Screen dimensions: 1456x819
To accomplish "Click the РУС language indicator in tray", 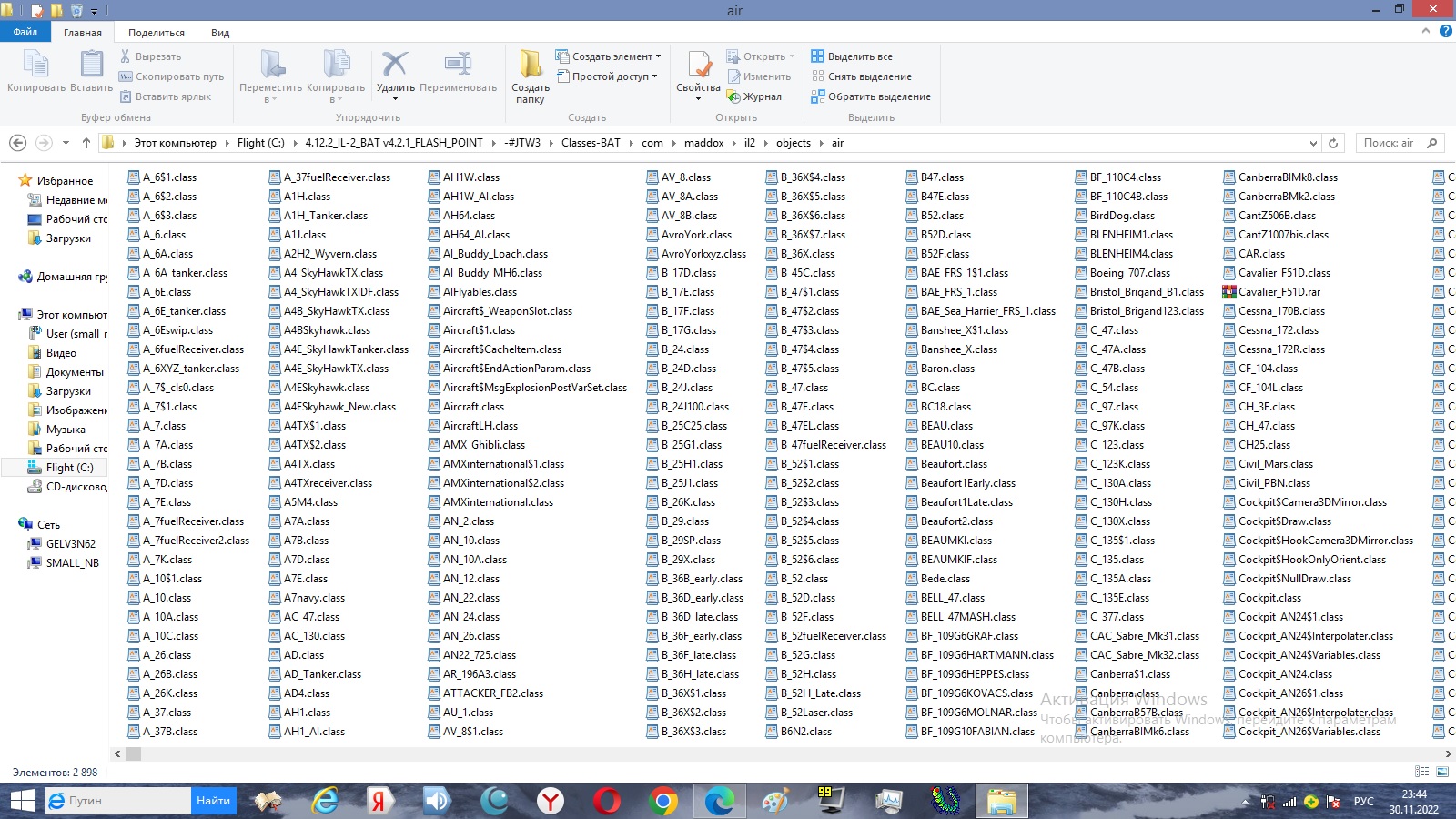I will click(x=1363, y=802).
